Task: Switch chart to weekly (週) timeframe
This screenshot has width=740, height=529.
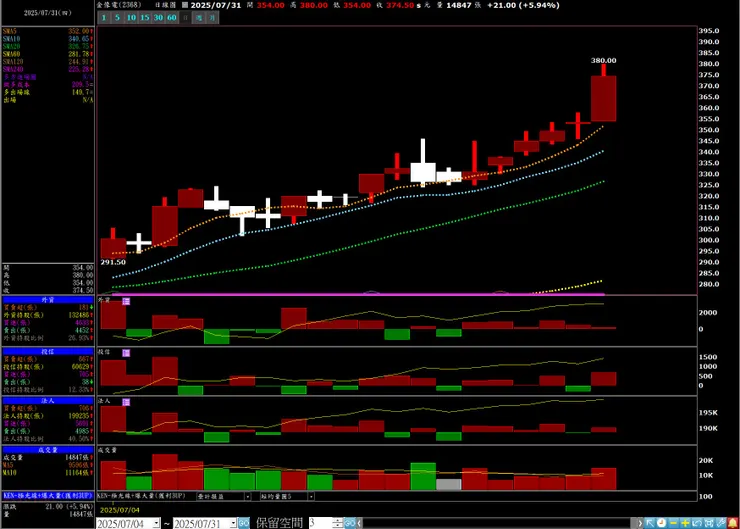Action: [x=199, y=18]
